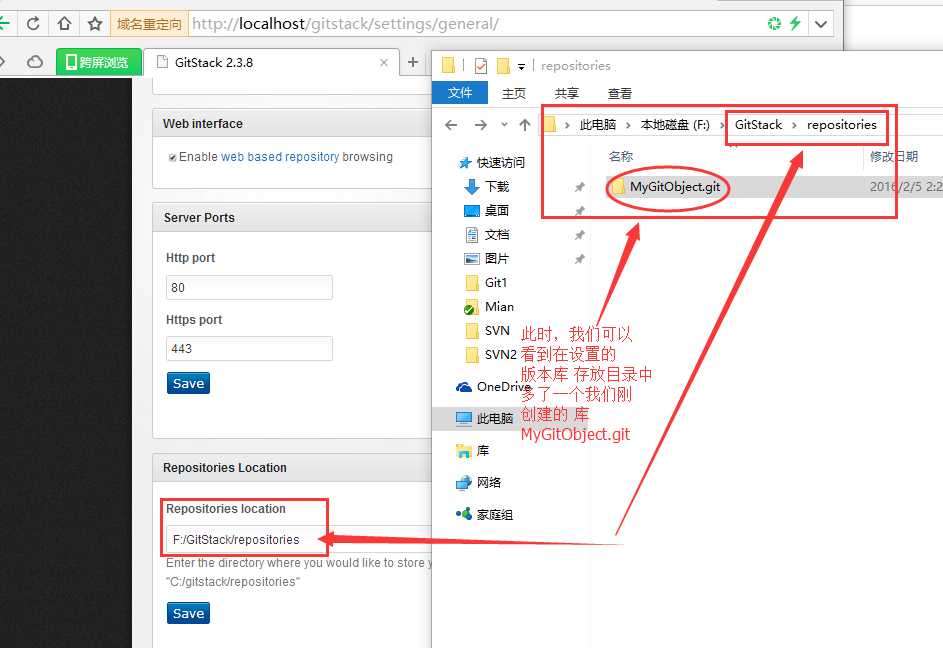The height and width of the screenshot is (648, 943).
Task: Select the MyGitObject.git folder
Action: (674, 187)
